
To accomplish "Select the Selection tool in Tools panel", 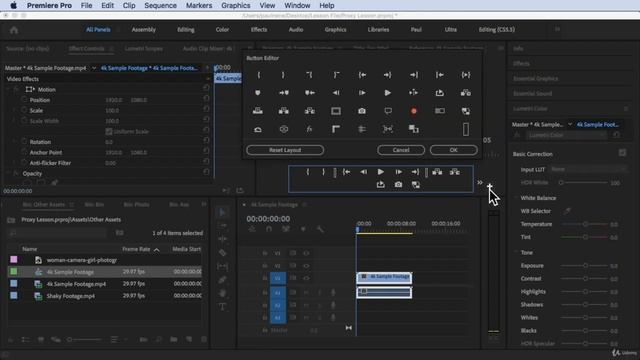I will pyautogui.click(x=222, y=212).
